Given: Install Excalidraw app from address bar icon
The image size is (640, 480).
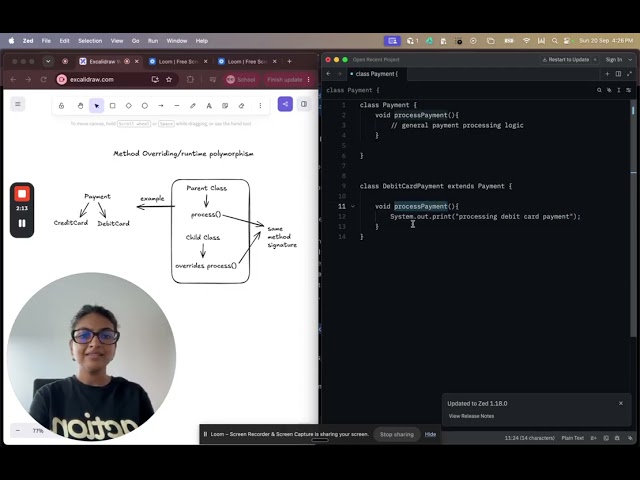Looking at the screenshot, I should (x=155, y=80).
